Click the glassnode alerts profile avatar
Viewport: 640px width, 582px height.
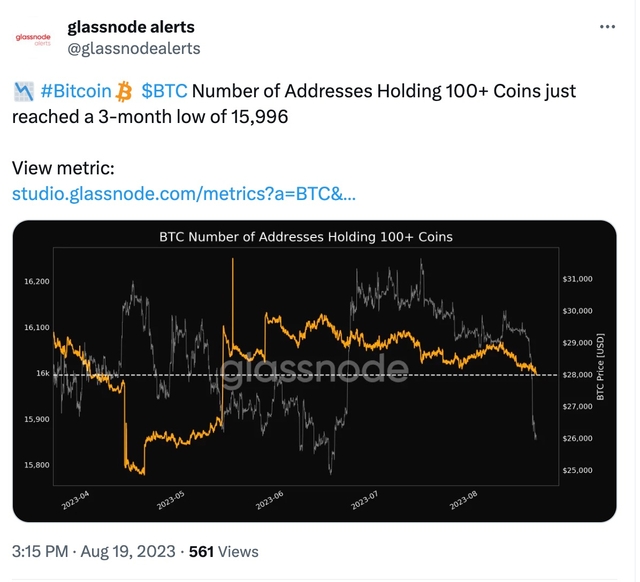(x=36, y=38)
